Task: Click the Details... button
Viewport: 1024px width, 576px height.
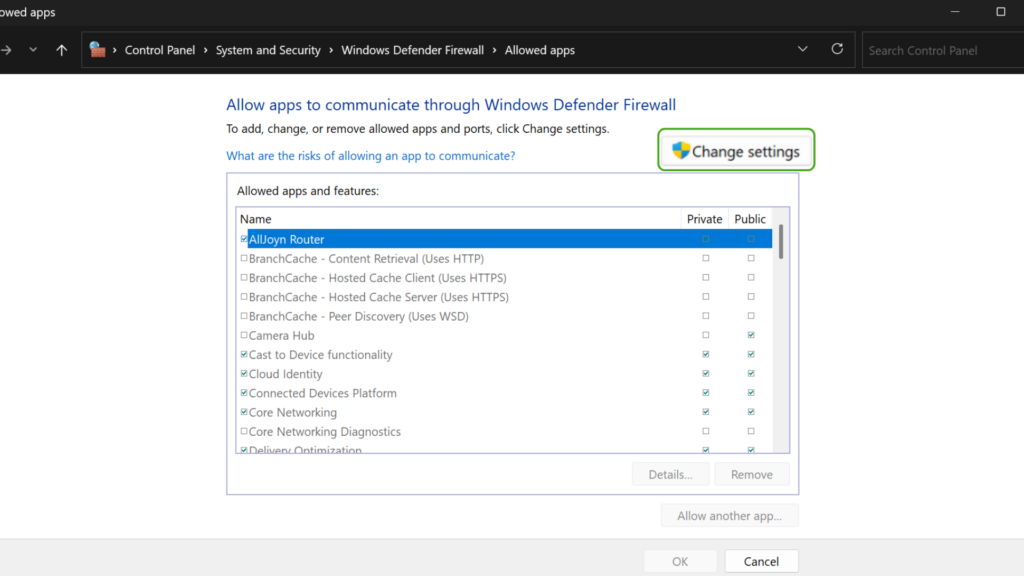Action: (x=670, y=474)
